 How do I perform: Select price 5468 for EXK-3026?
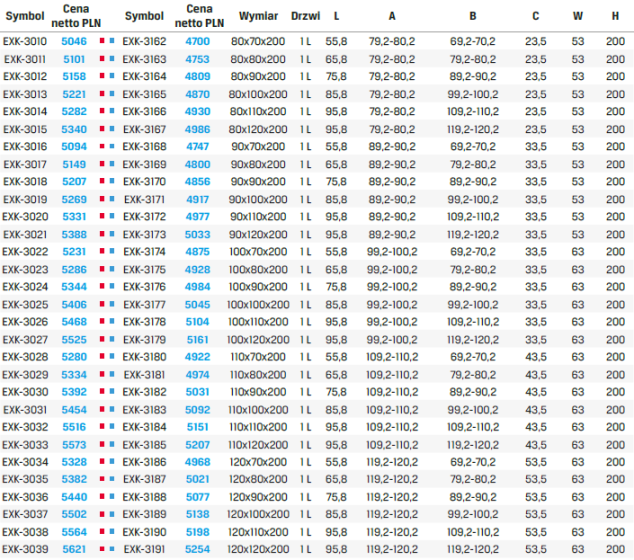[74, 321]
